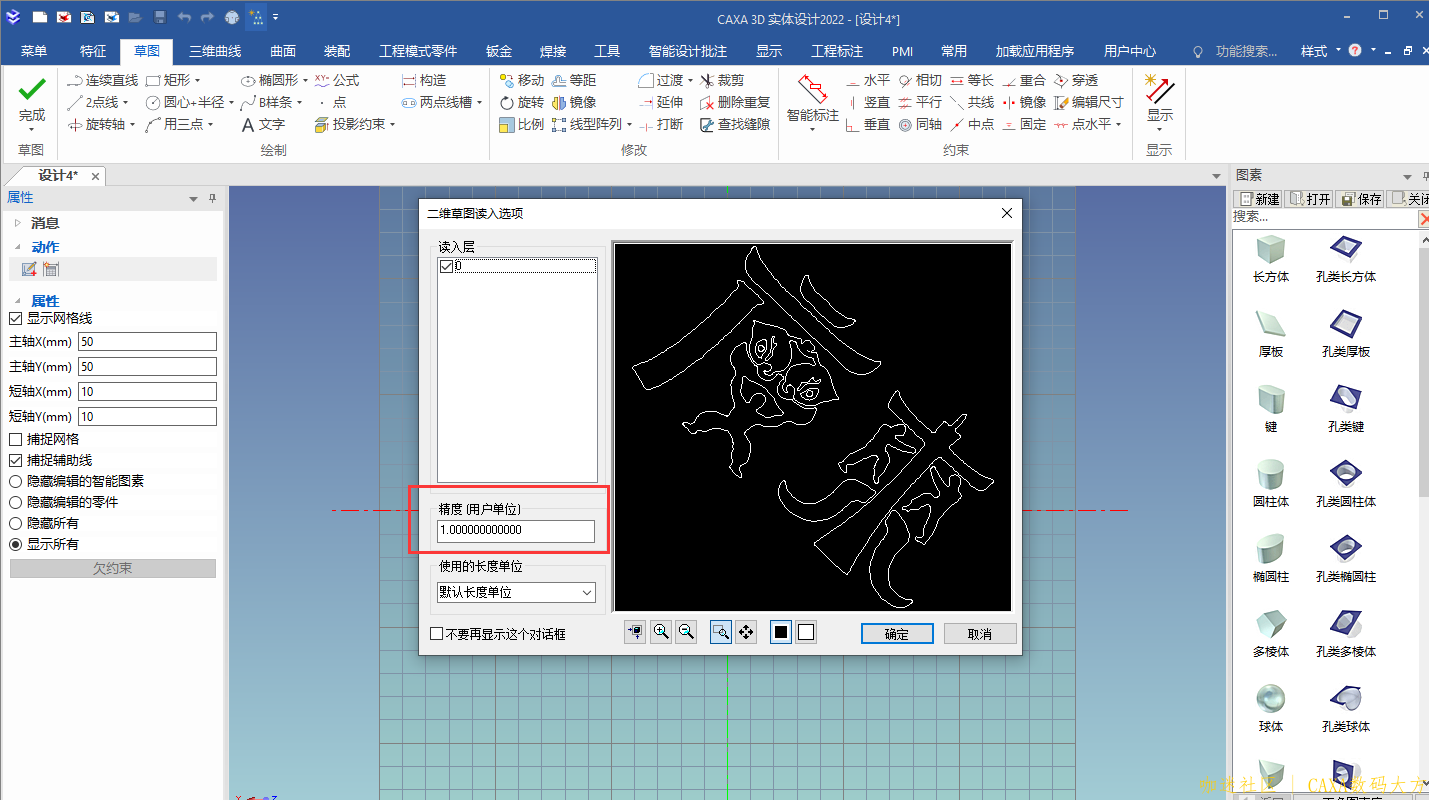Switch to the 钣金 ribbon tab
Screen dimensions: 1429x800
pyautogui.click(x=497, y=51)
